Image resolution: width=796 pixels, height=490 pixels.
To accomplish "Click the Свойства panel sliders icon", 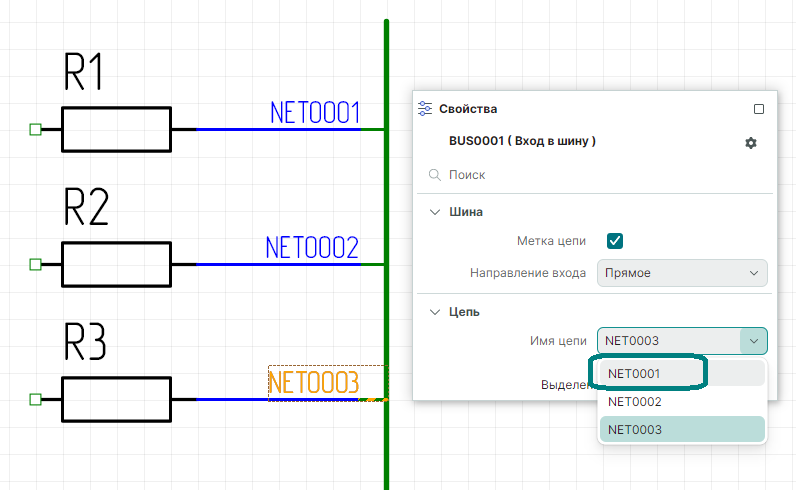I will [425, 109].
